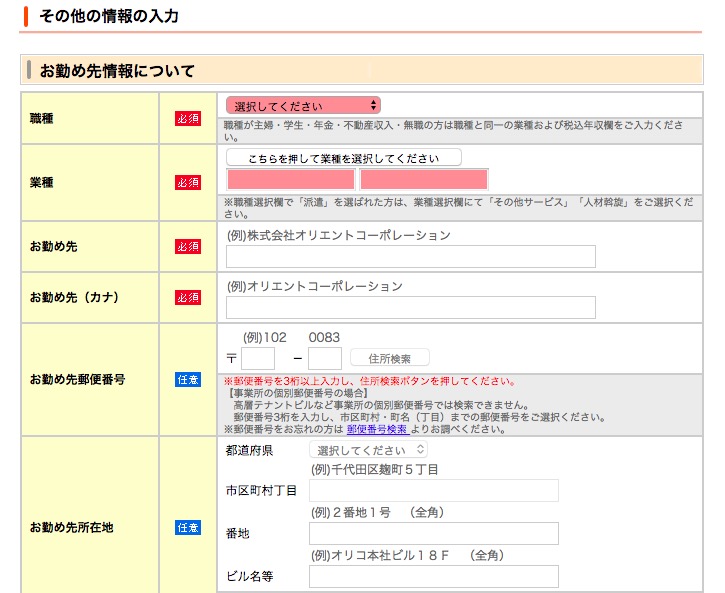The width and height of the screenshot is (725, 593).
Task: Open the 都道府県 prefecture dropdown
Action: [369, 450]
